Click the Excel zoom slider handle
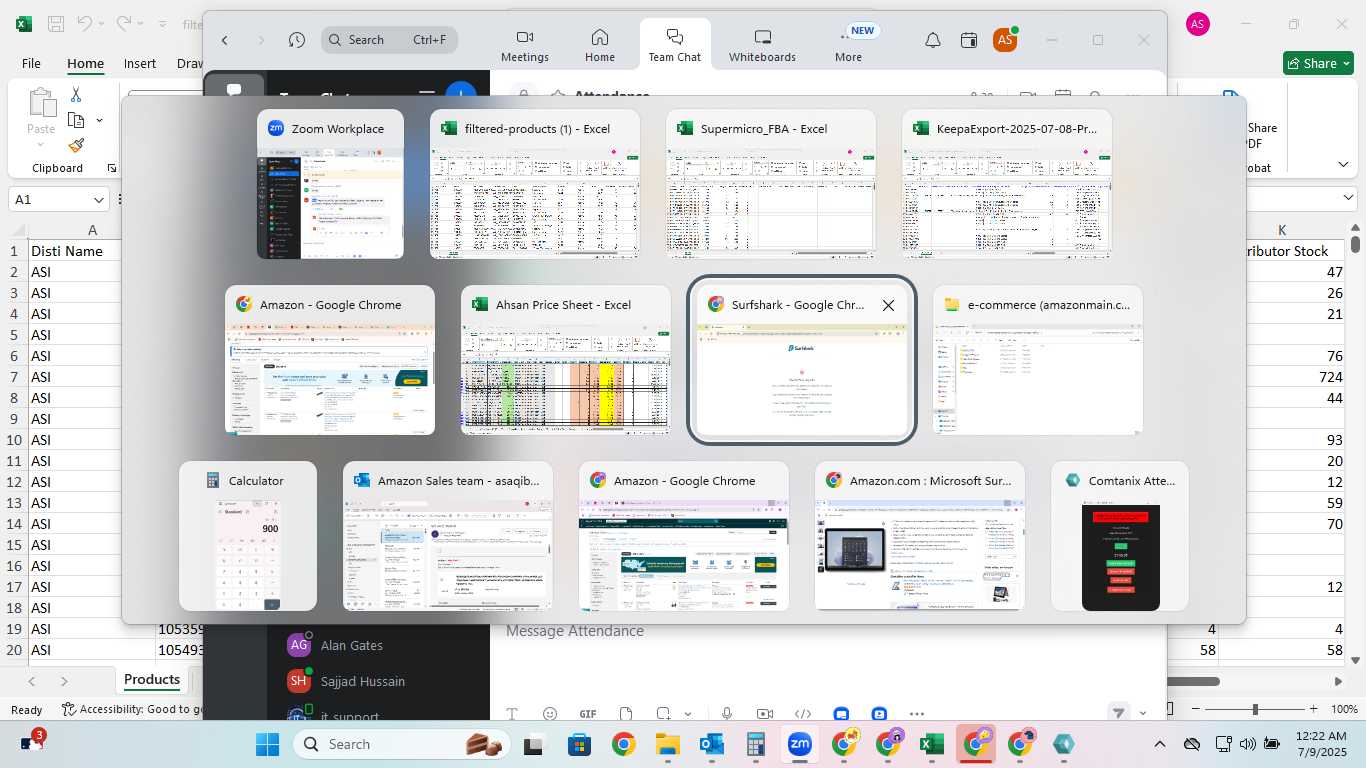This screenshot has height=768, width=1366. tap(1255, 709)
